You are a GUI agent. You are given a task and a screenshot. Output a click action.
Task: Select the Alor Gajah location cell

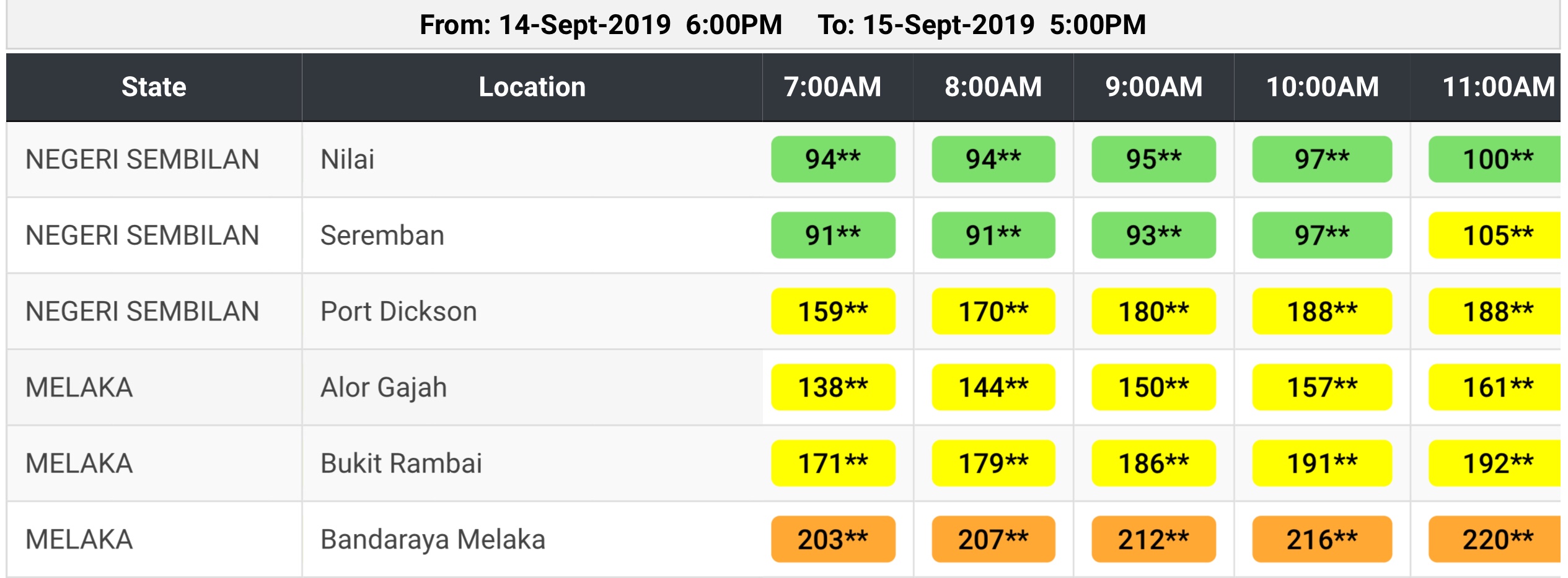point(384,387)
